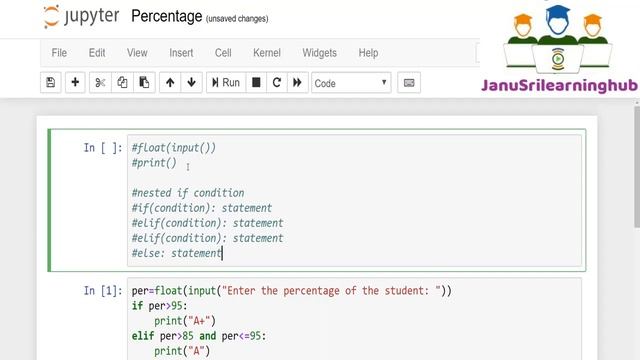
Task: Click the '#float(input())' comment line
Action: (173, 147)
